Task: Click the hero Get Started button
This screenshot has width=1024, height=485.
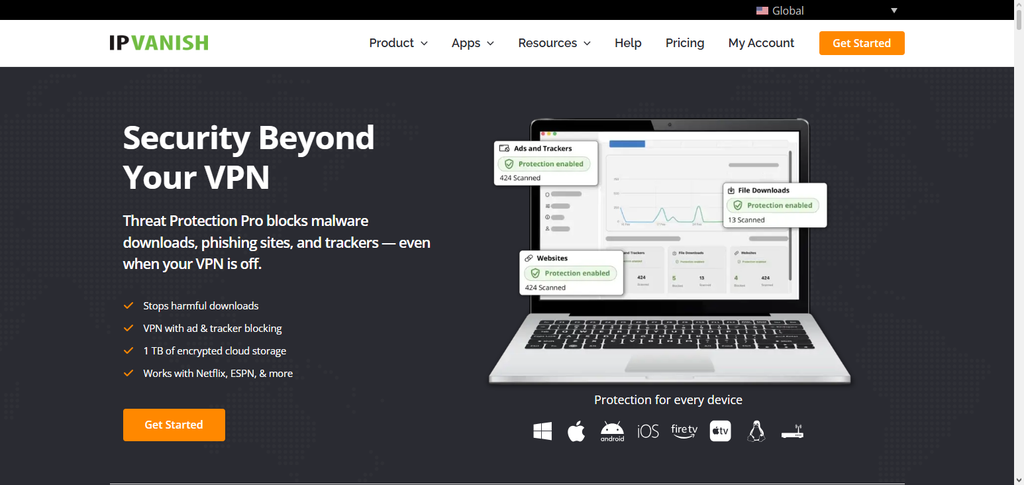Action: [174, 425]
